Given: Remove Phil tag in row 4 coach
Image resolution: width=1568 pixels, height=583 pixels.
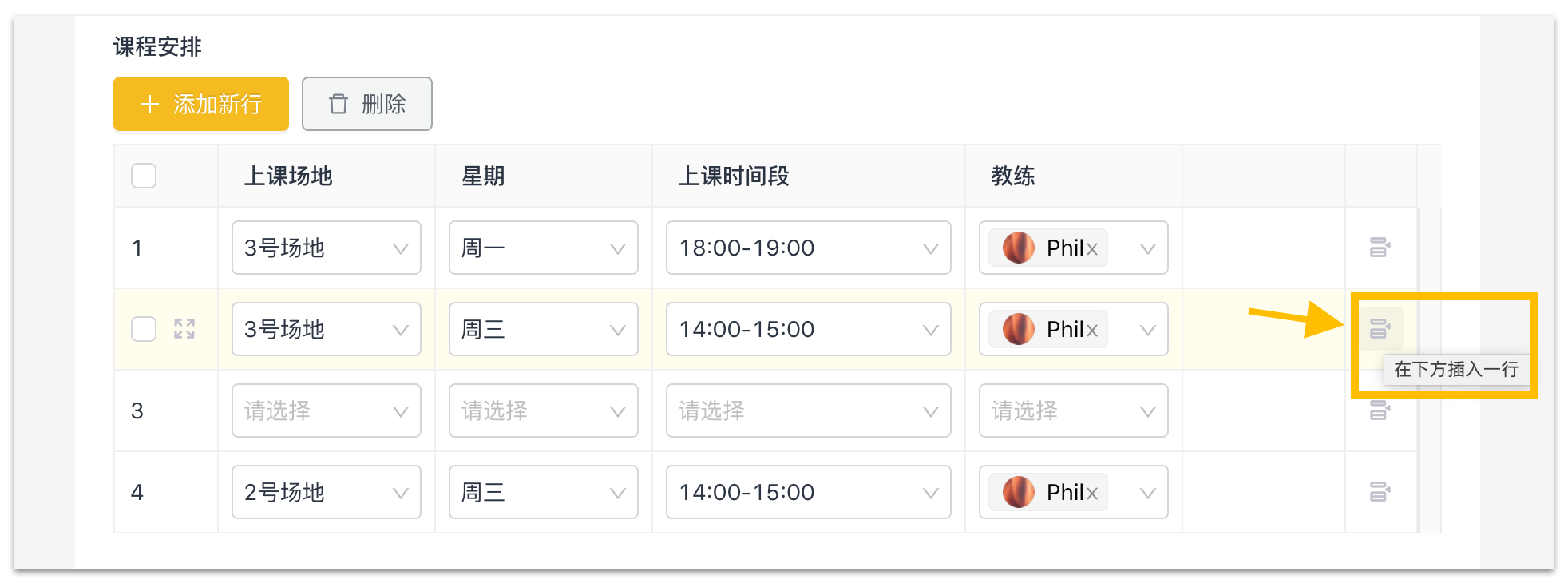Looking at the screenshot, I should pos(1092,494).
